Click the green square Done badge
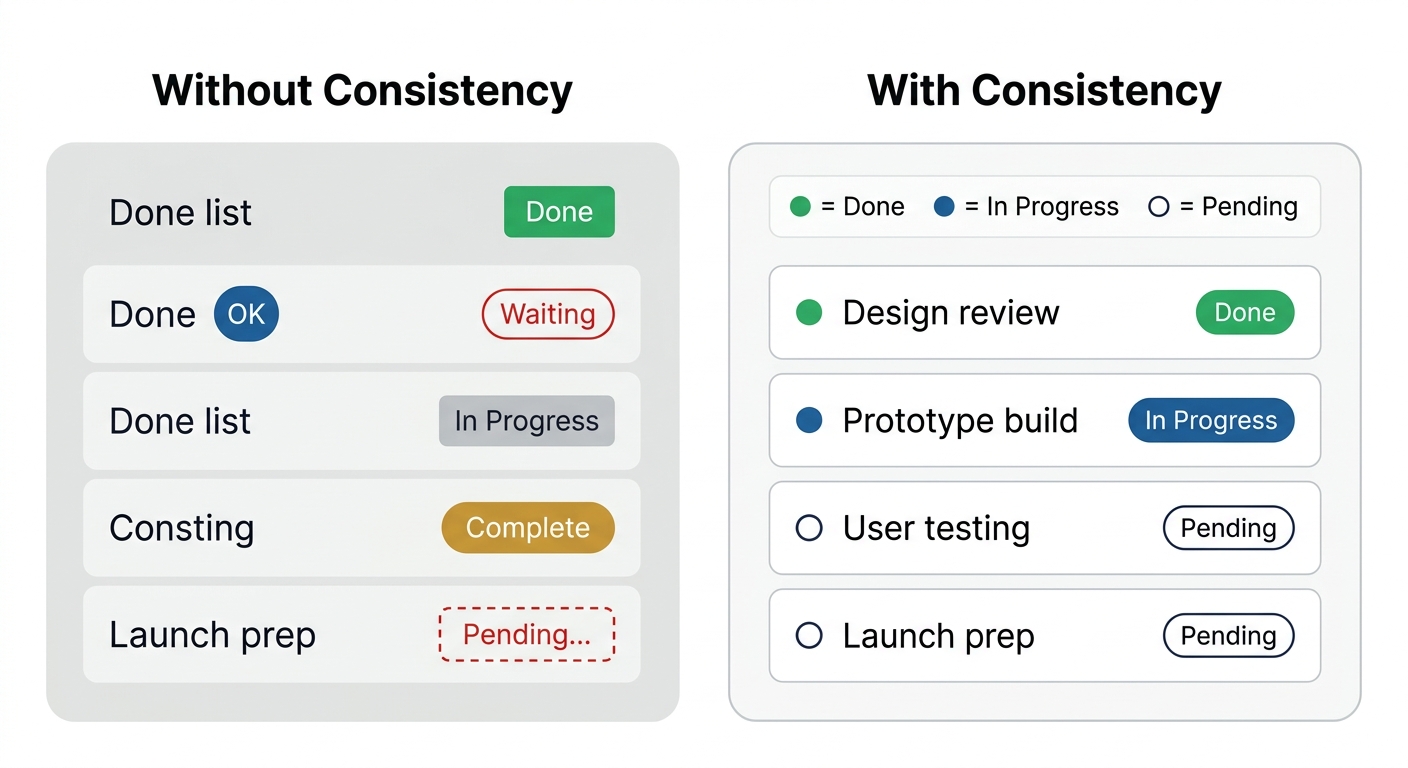1408x768 pixels. point(559,212)
